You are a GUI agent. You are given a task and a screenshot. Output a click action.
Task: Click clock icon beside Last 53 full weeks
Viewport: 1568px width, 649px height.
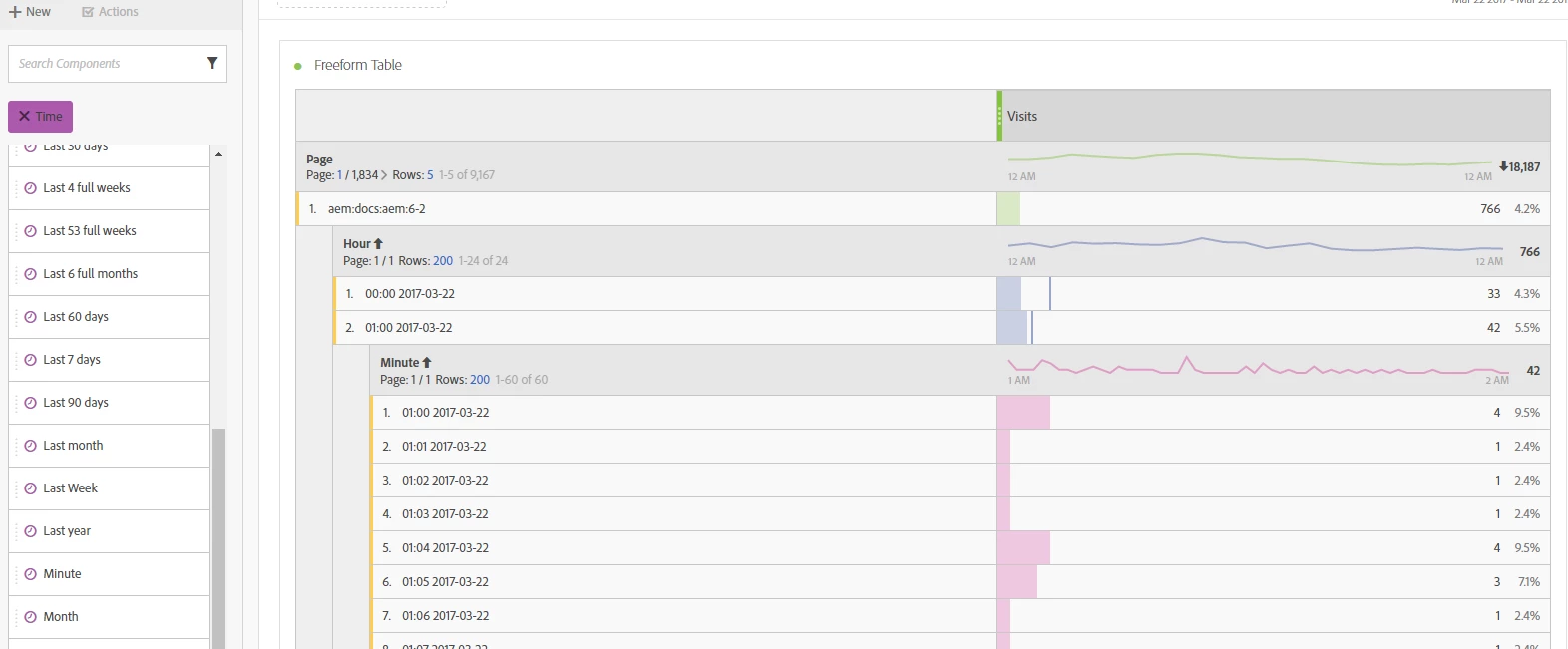[30, 231]
